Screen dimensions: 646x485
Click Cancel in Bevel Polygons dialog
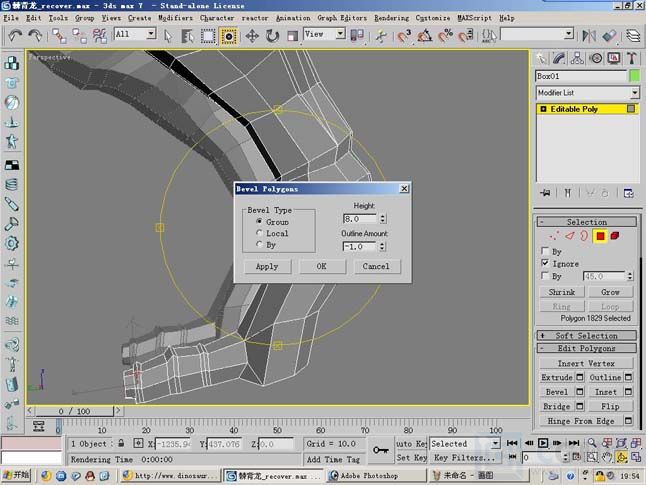tap(376, 266)
